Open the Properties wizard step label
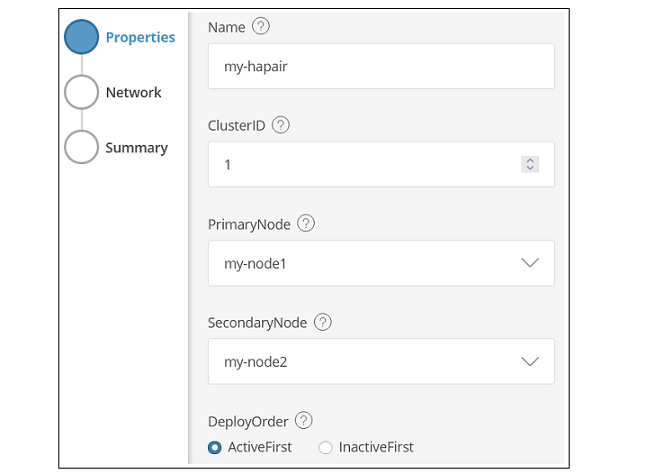 (140, 38)
